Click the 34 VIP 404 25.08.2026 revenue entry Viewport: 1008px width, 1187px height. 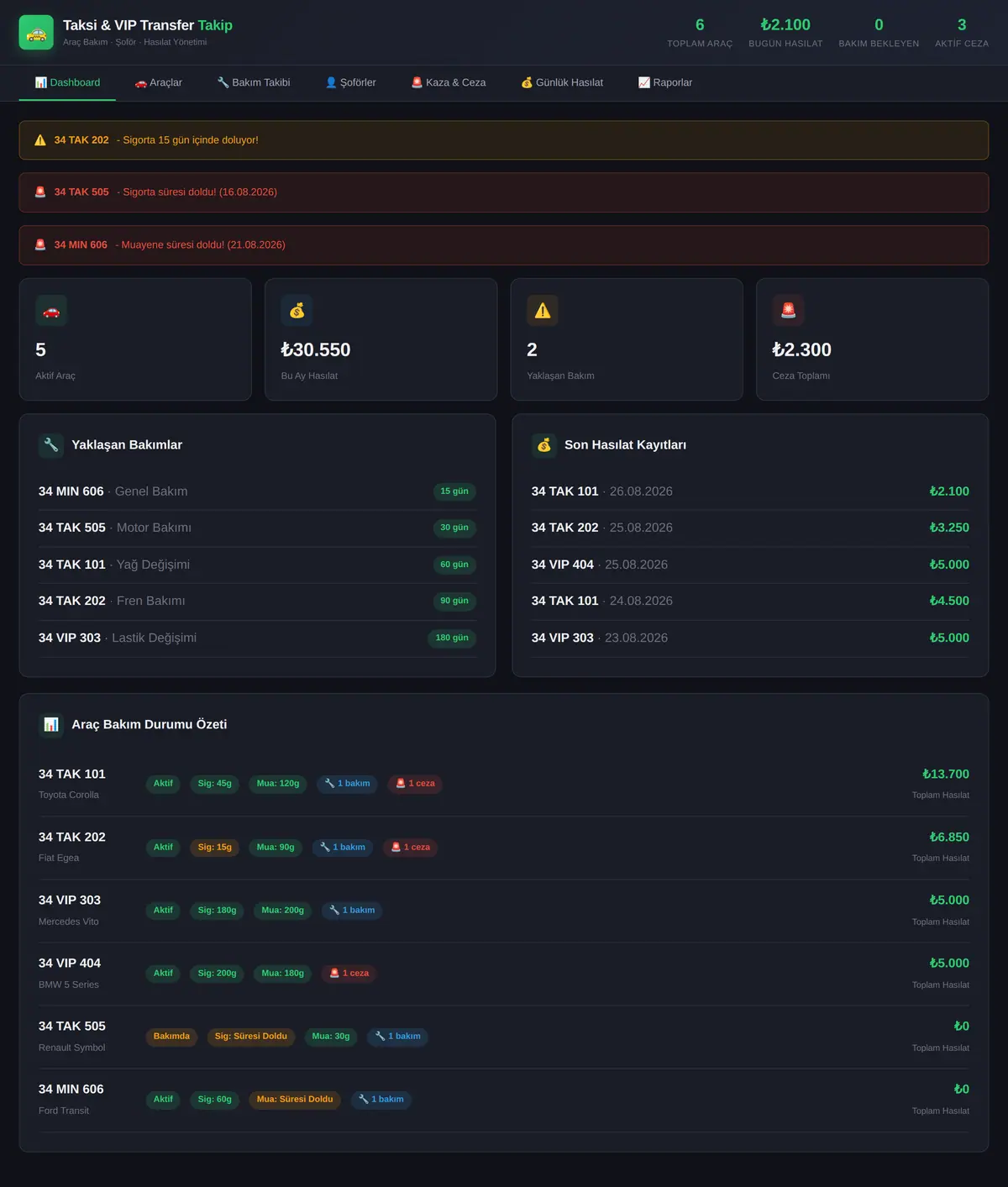[750, 565]
